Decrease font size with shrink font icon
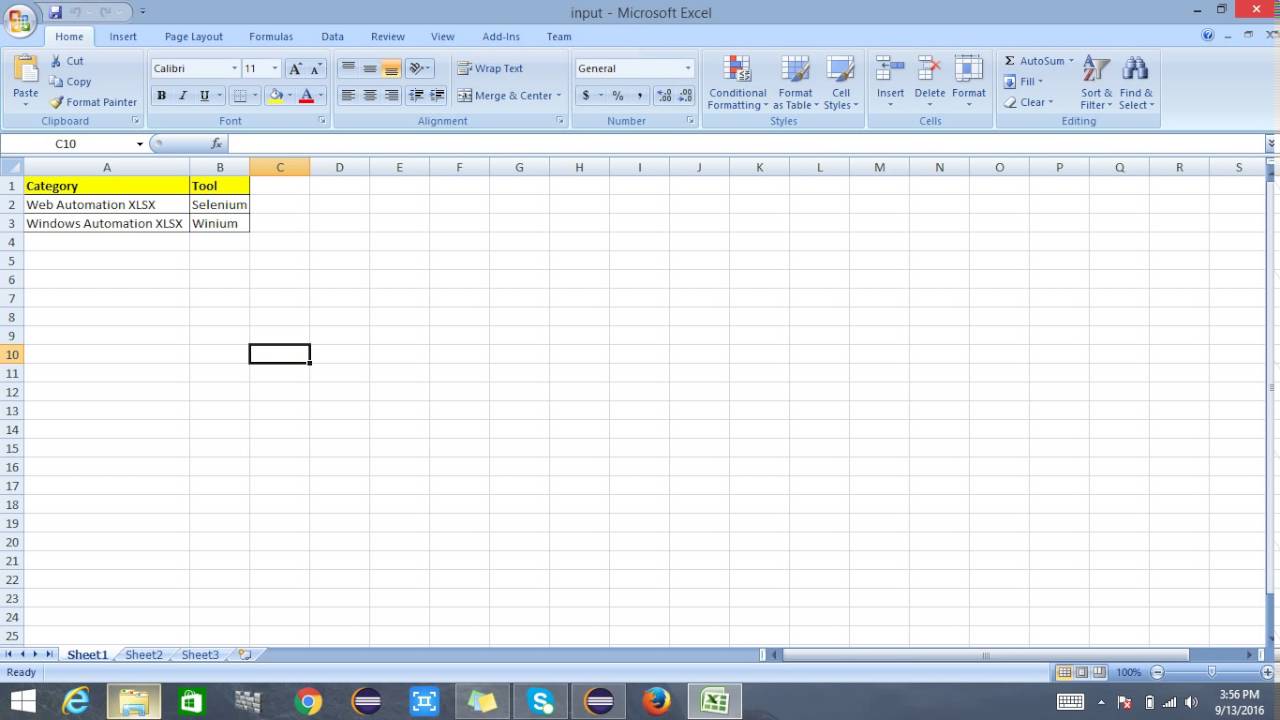 point(316,68)
